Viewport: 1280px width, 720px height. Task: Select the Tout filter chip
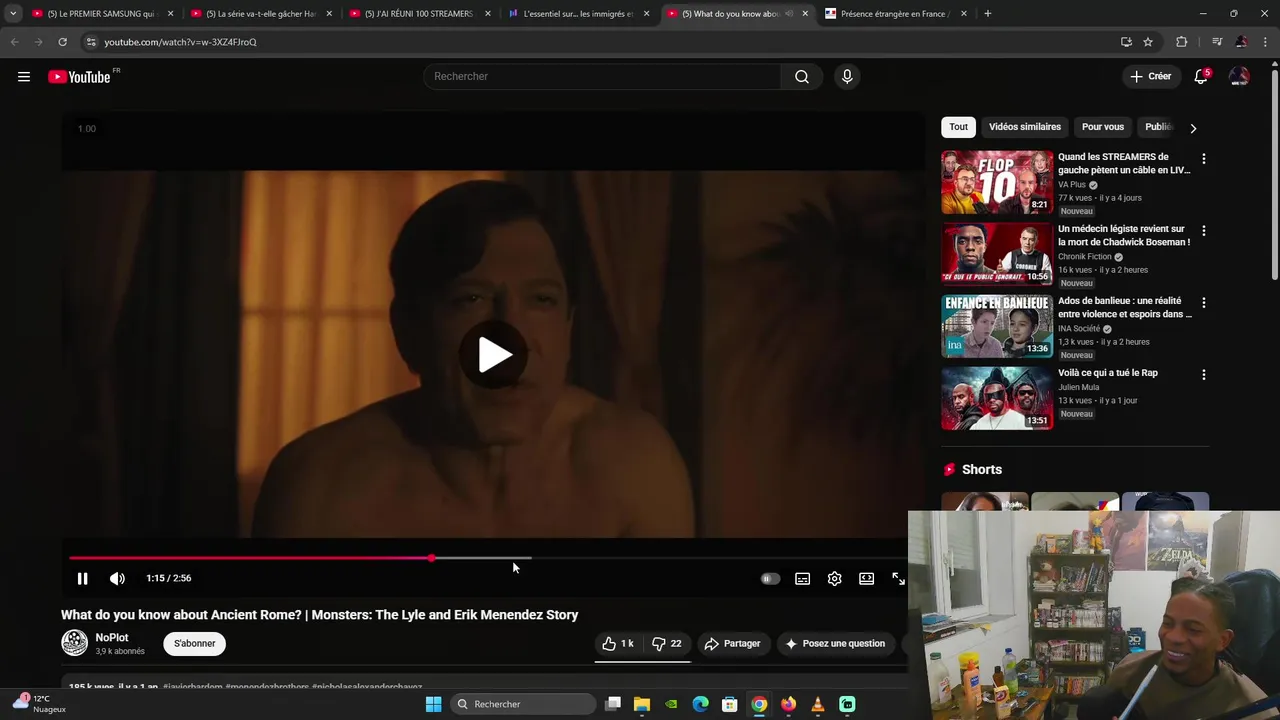(x=959, y=127)
